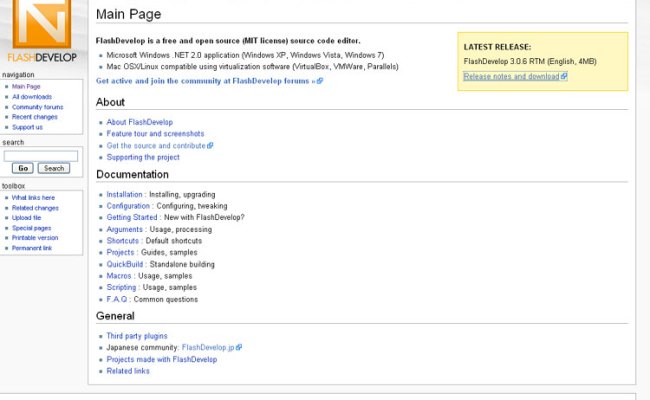The width and height of the screenshot is (650, 400).
Task: Open About FlashDevelop page
Action: pos(140,122)
